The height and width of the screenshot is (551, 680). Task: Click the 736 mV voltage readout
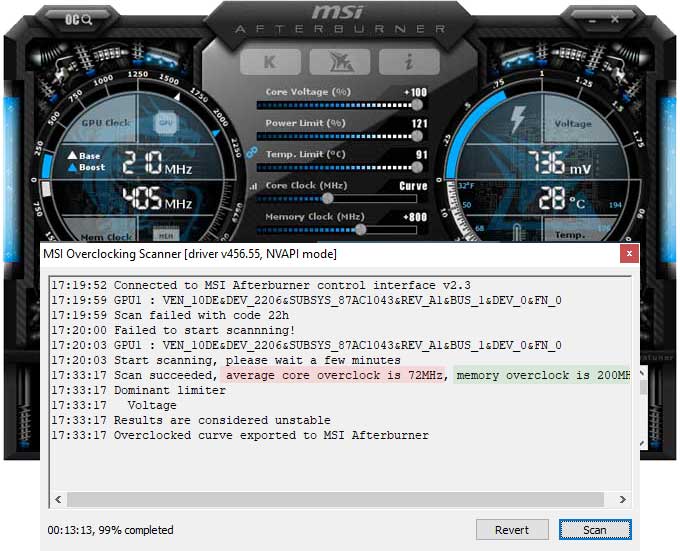559,163
